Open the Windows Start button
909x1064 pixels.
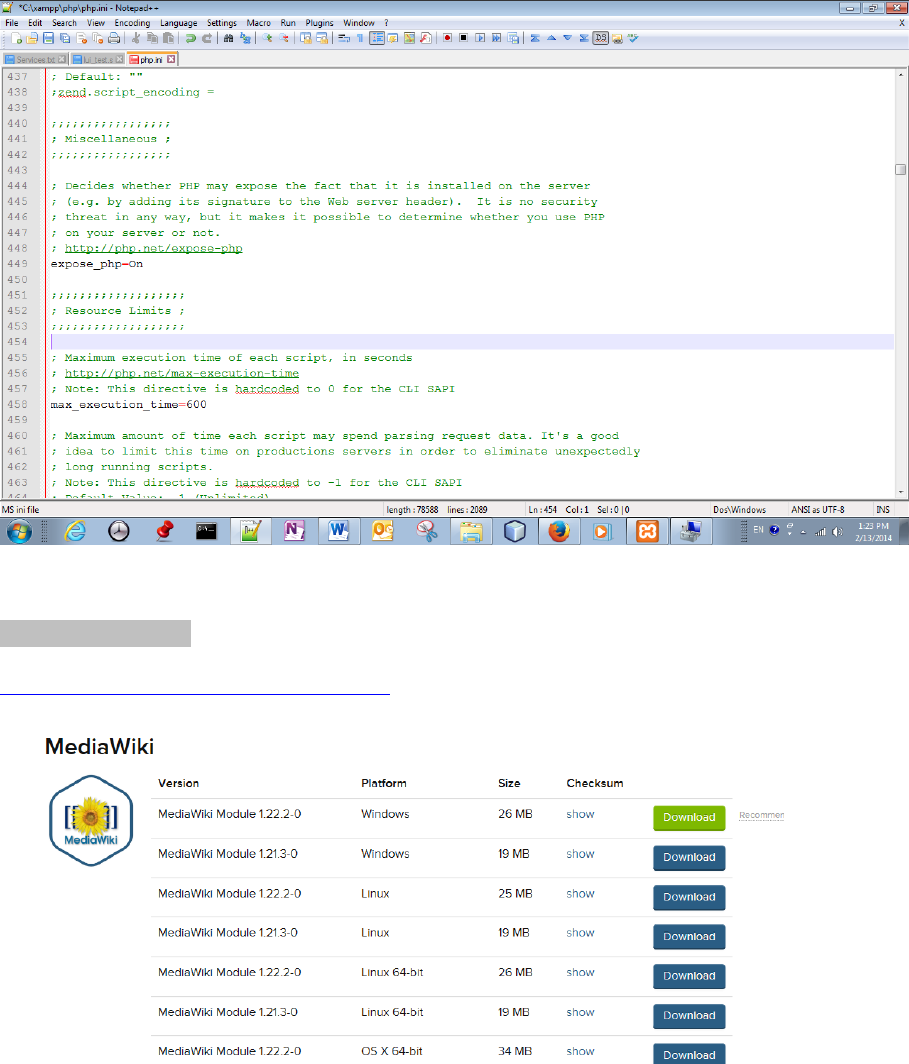(x=19, y=531)
